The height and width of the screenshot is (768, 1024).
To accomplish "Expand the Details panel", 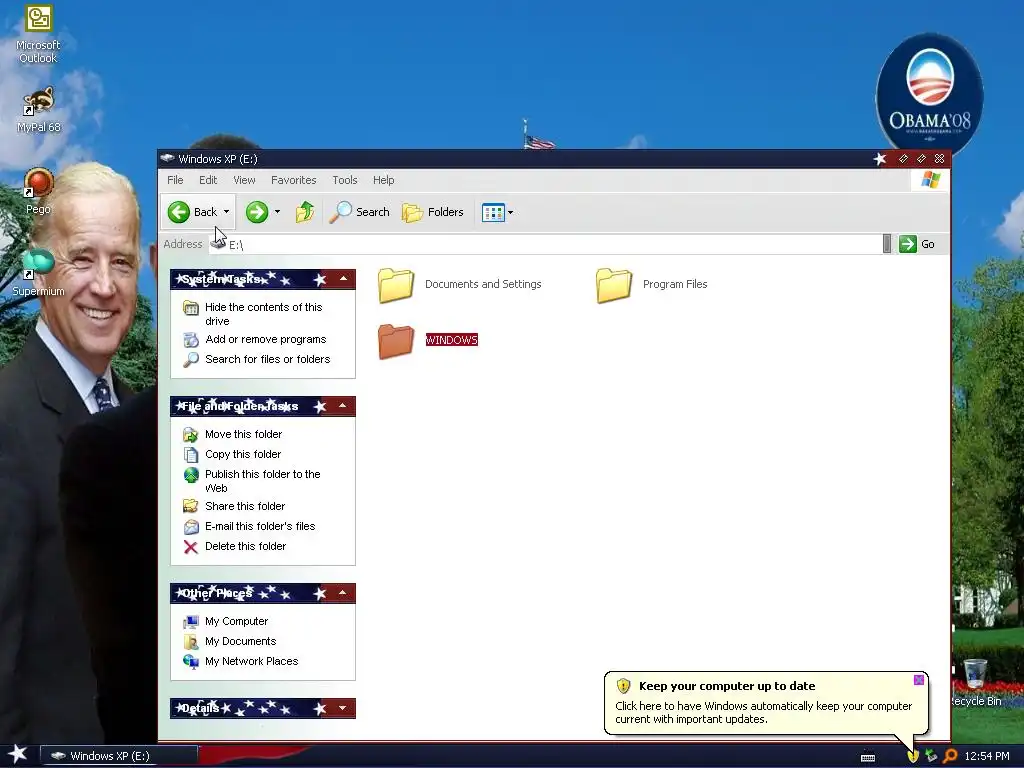I will [x=343, y=708].
